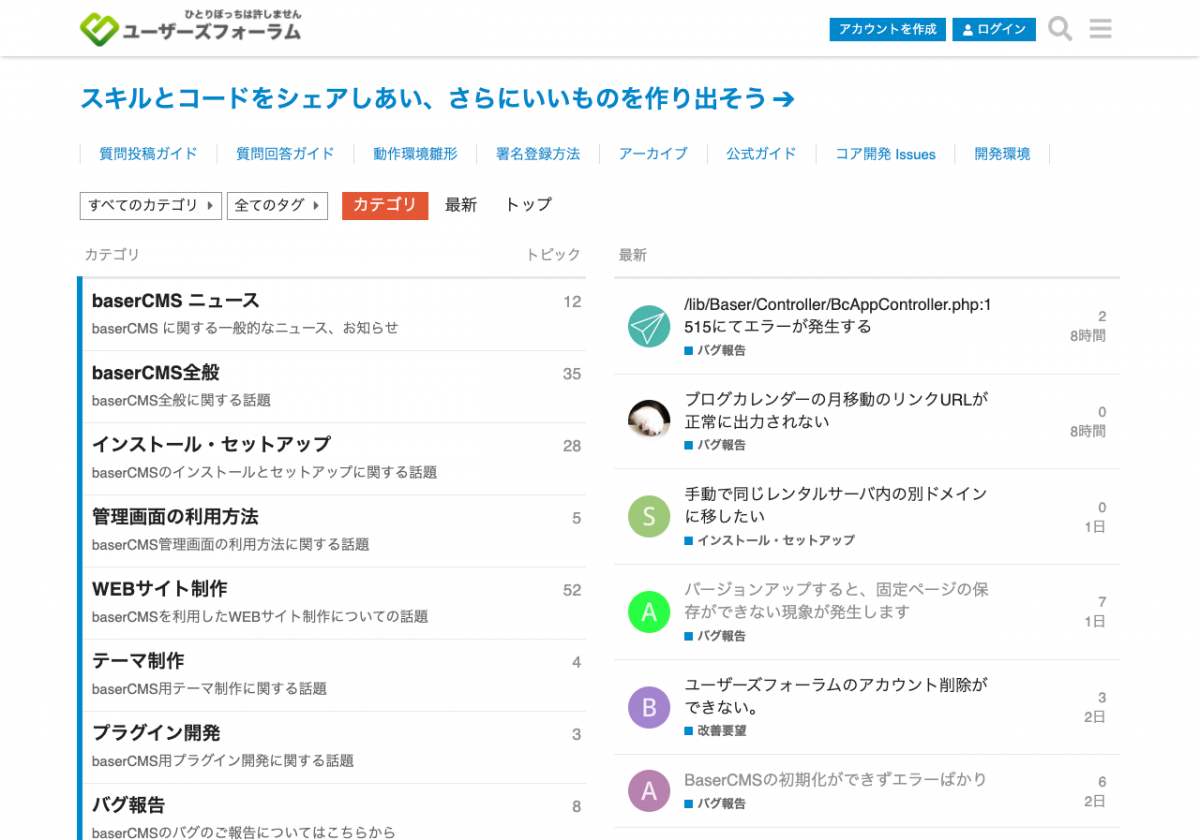Open the search with the magnifier icon
Viewport: 1200px width, 840px height.
coord(1059,29)
